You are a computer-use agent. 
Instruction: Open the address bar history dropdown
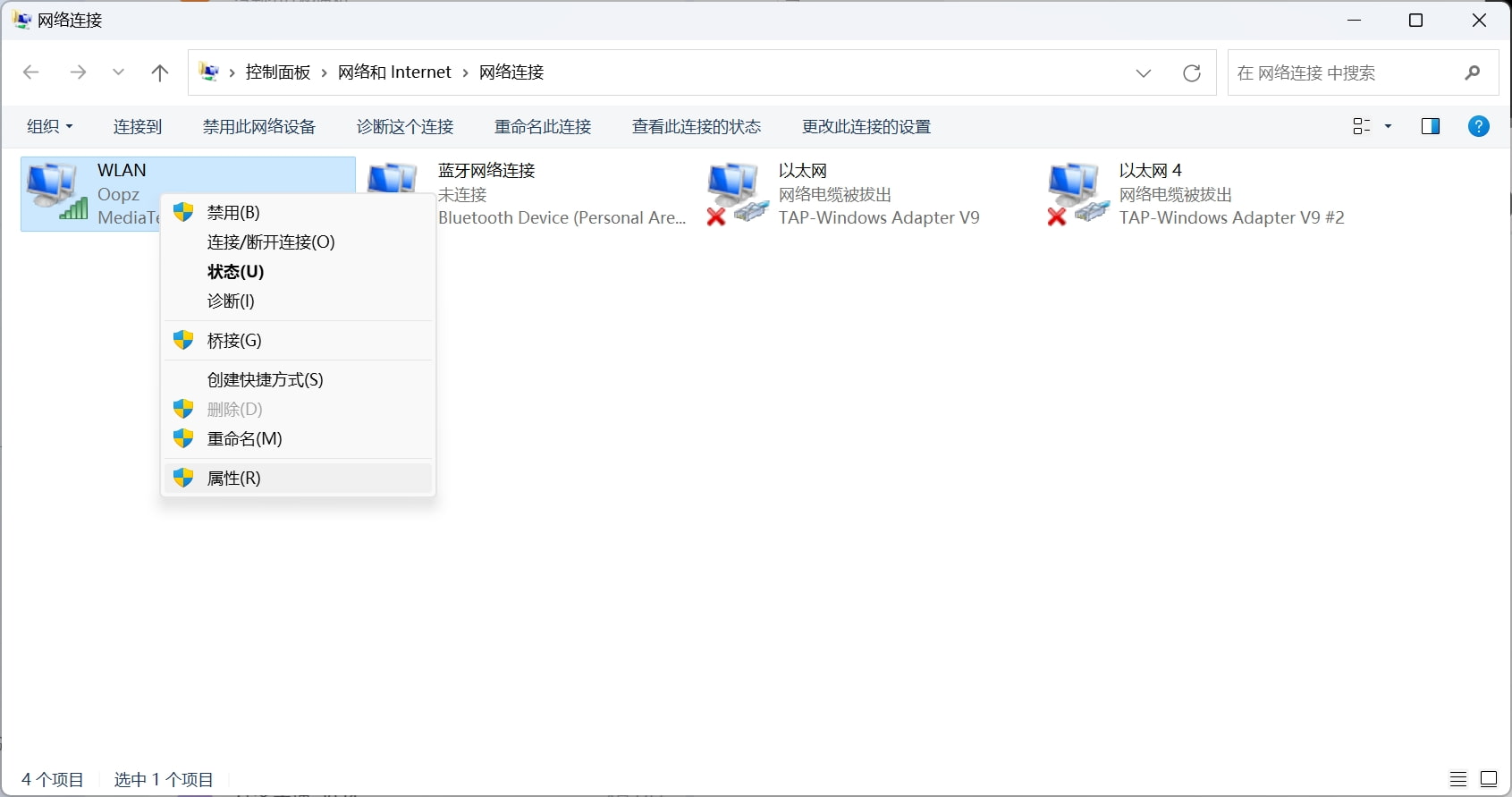click(x=1143, y=73)
